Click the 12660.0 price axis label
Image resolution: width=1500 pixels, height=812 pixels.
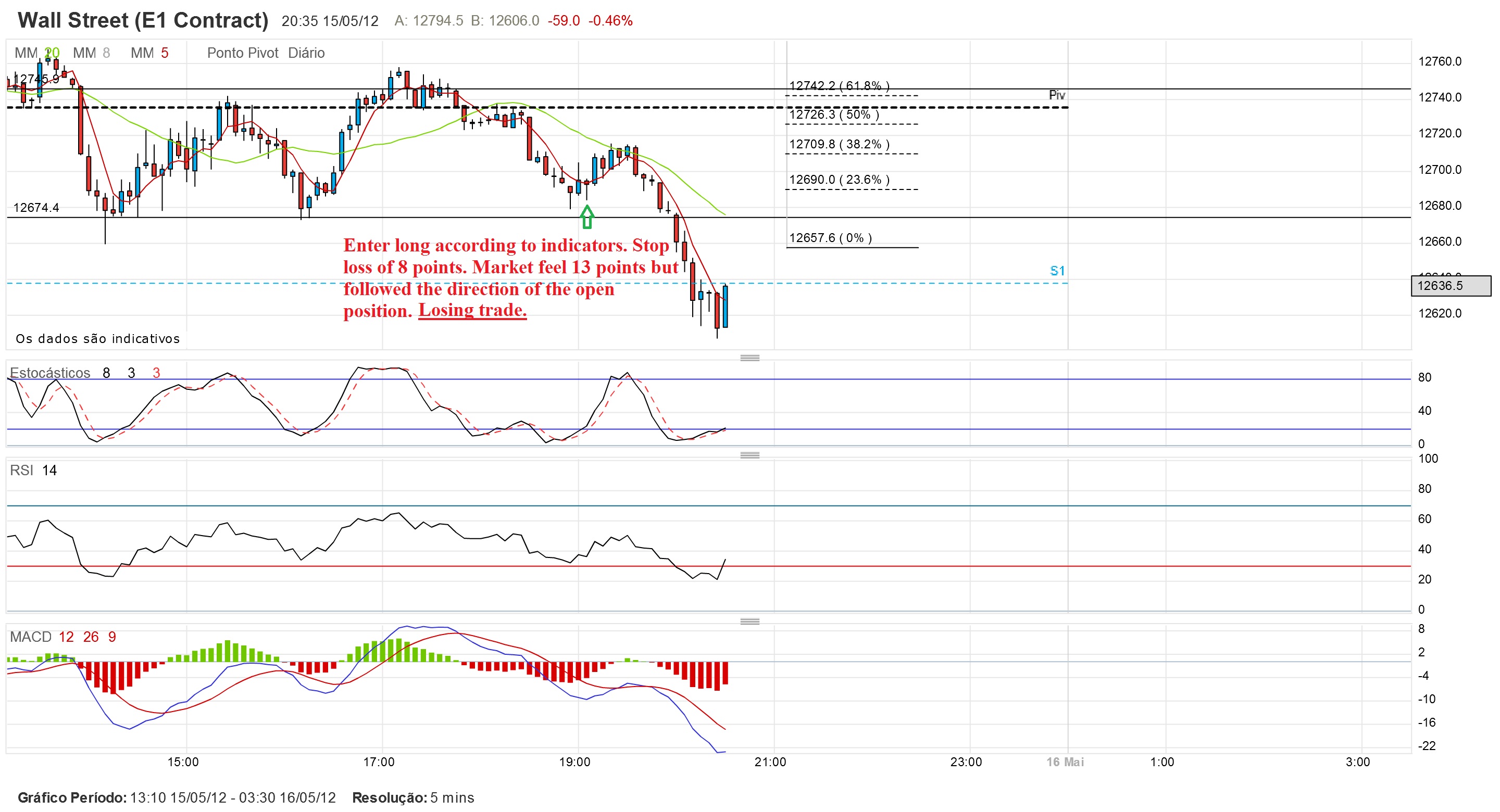point(1440,242)
